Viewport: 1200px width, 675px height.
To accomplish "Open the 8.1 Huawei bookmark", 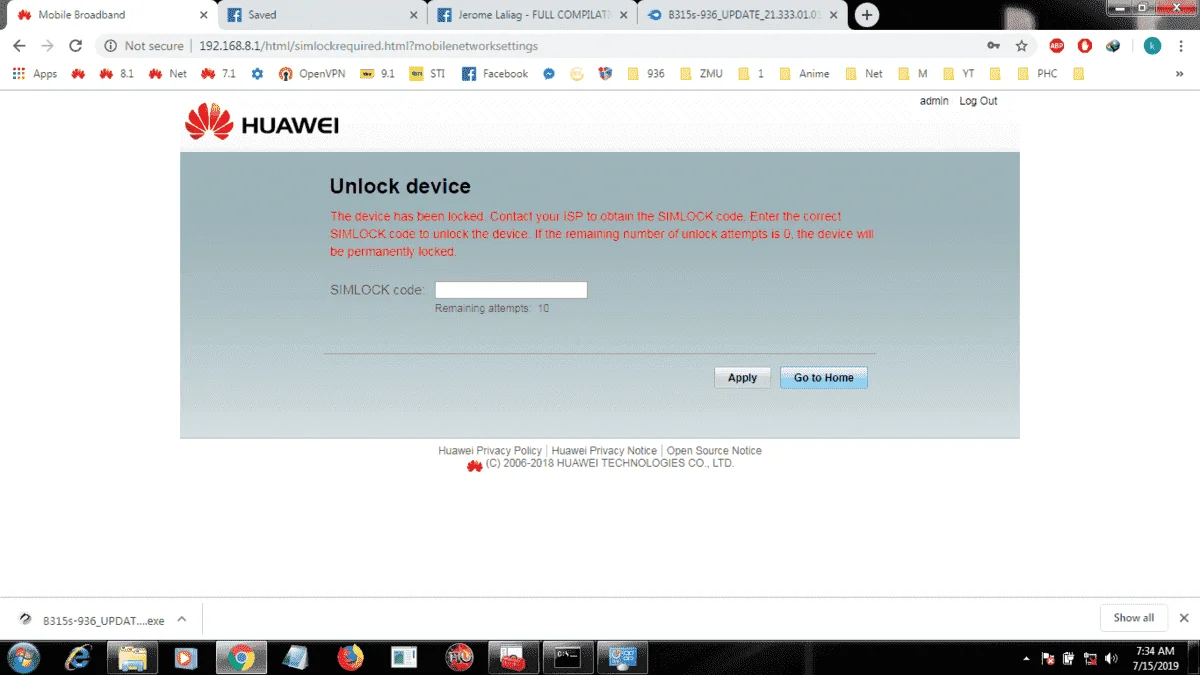I will (116, 74).
